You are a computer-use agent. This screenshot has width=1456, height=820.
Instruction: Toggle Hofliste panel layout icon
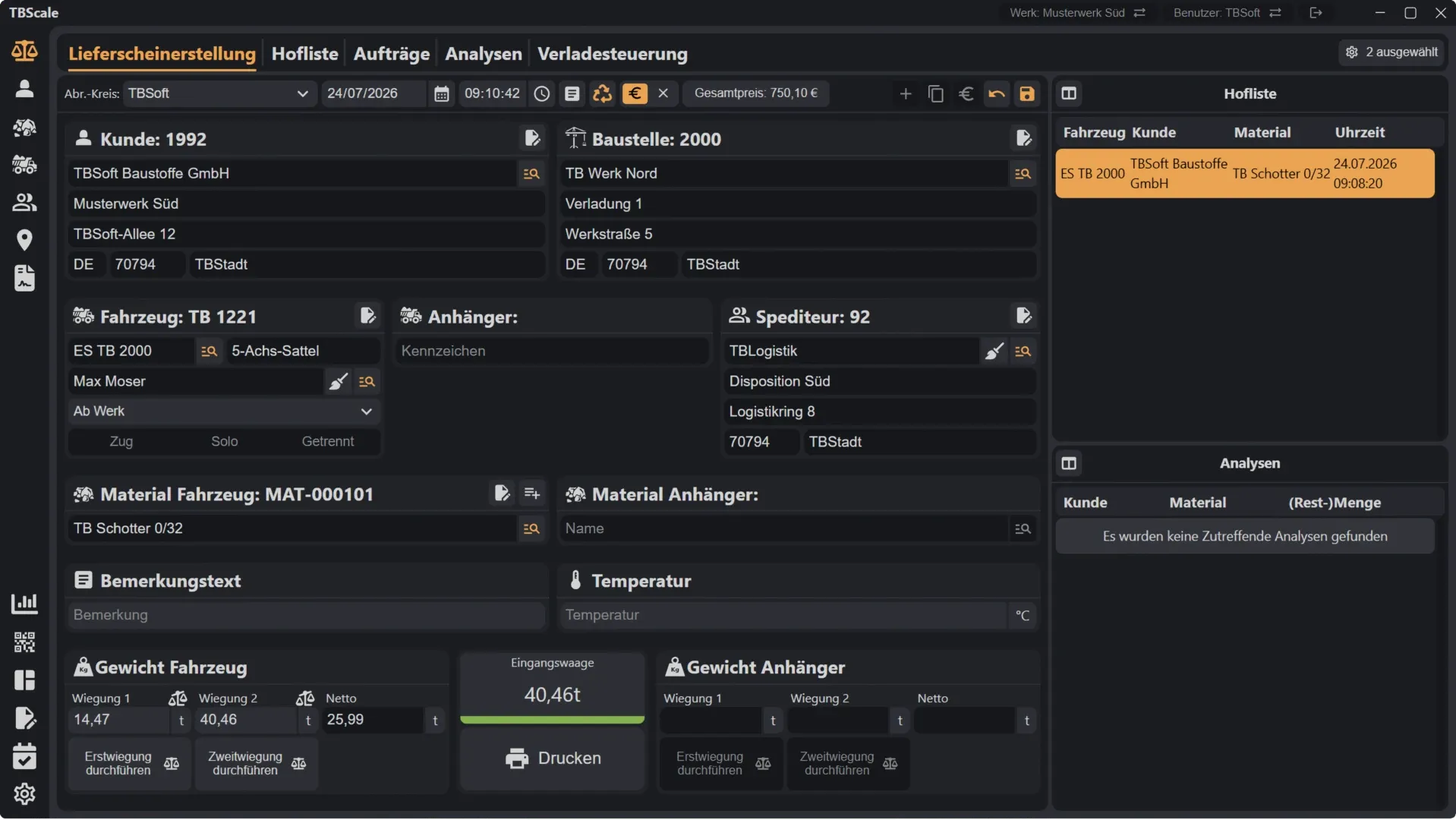(1069, 93)
